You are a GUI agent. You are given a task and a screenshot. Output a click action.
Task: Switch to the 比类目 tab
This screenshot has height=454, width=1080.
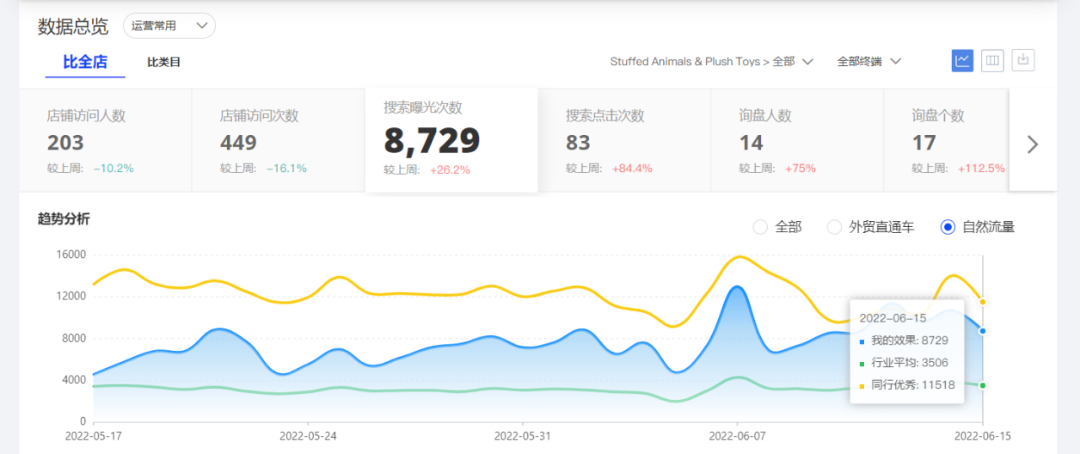coord(164,62)
